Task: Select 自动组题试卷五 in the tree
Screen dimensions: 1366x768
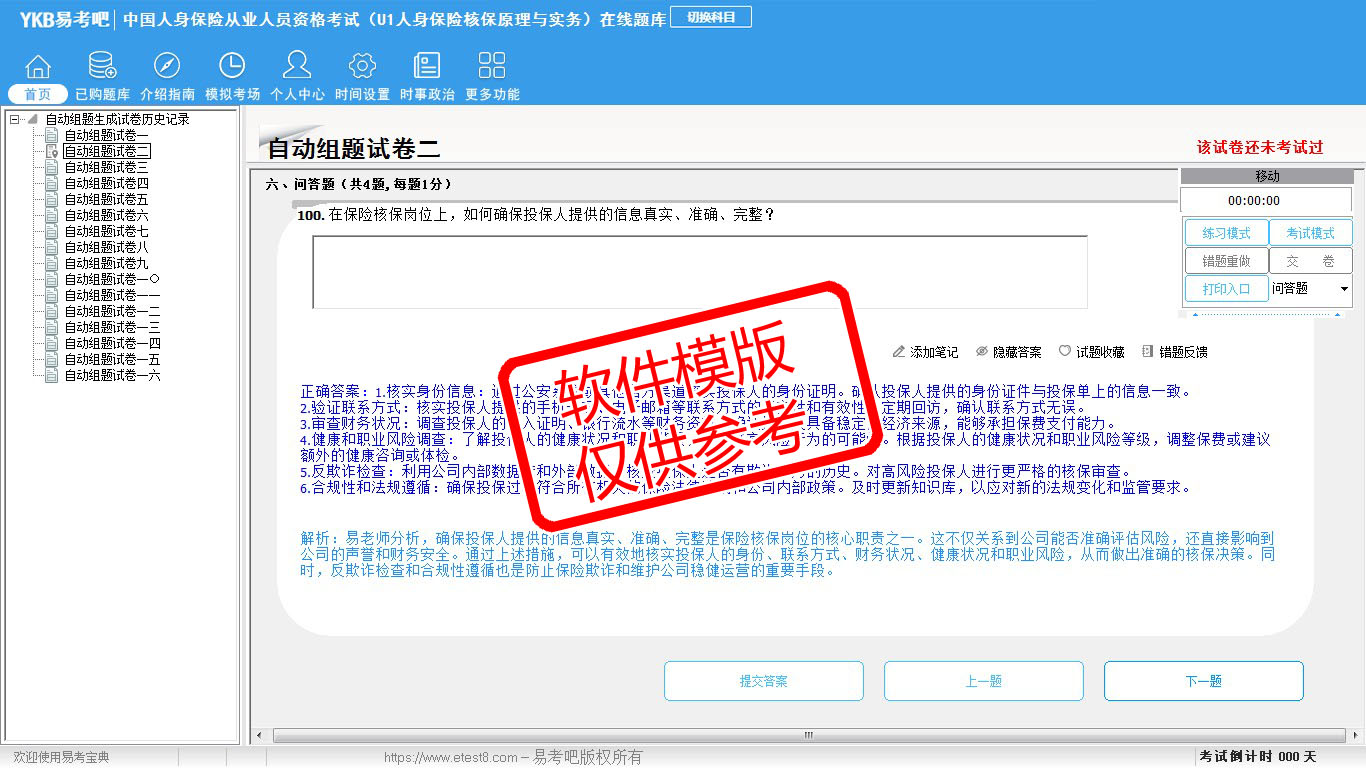Action: click(106, 199)
